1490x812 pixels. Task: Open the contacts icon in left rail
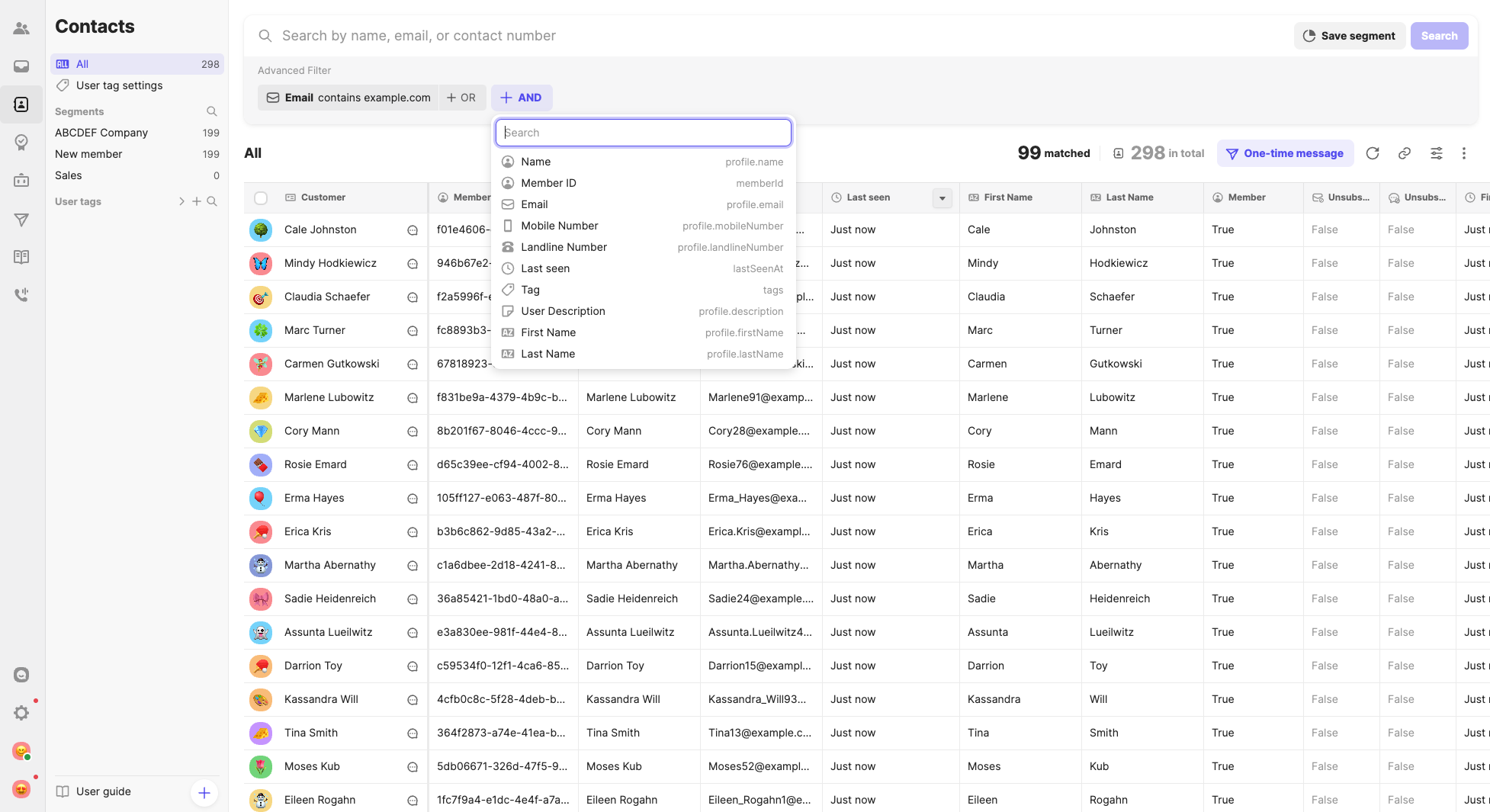click(x=21, y=104)
